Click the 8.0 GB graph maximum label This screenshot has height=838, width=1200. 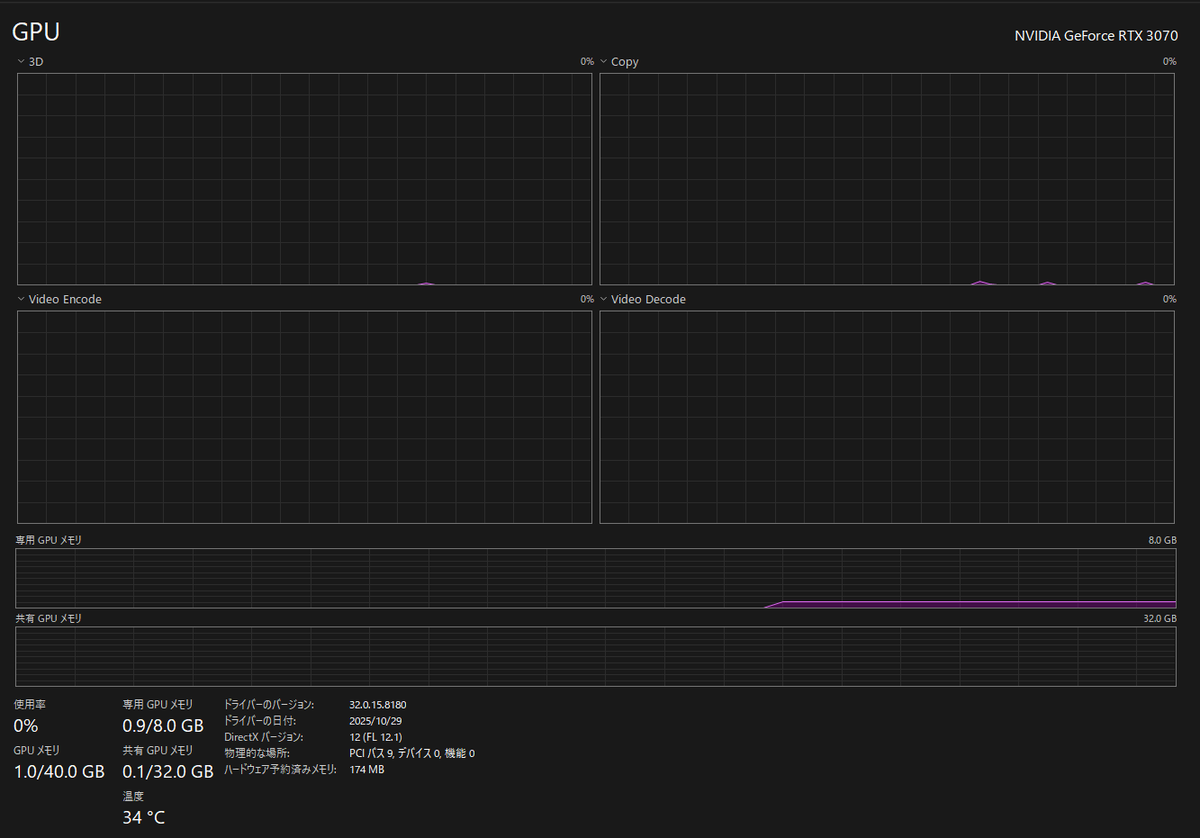[1162, 540]
